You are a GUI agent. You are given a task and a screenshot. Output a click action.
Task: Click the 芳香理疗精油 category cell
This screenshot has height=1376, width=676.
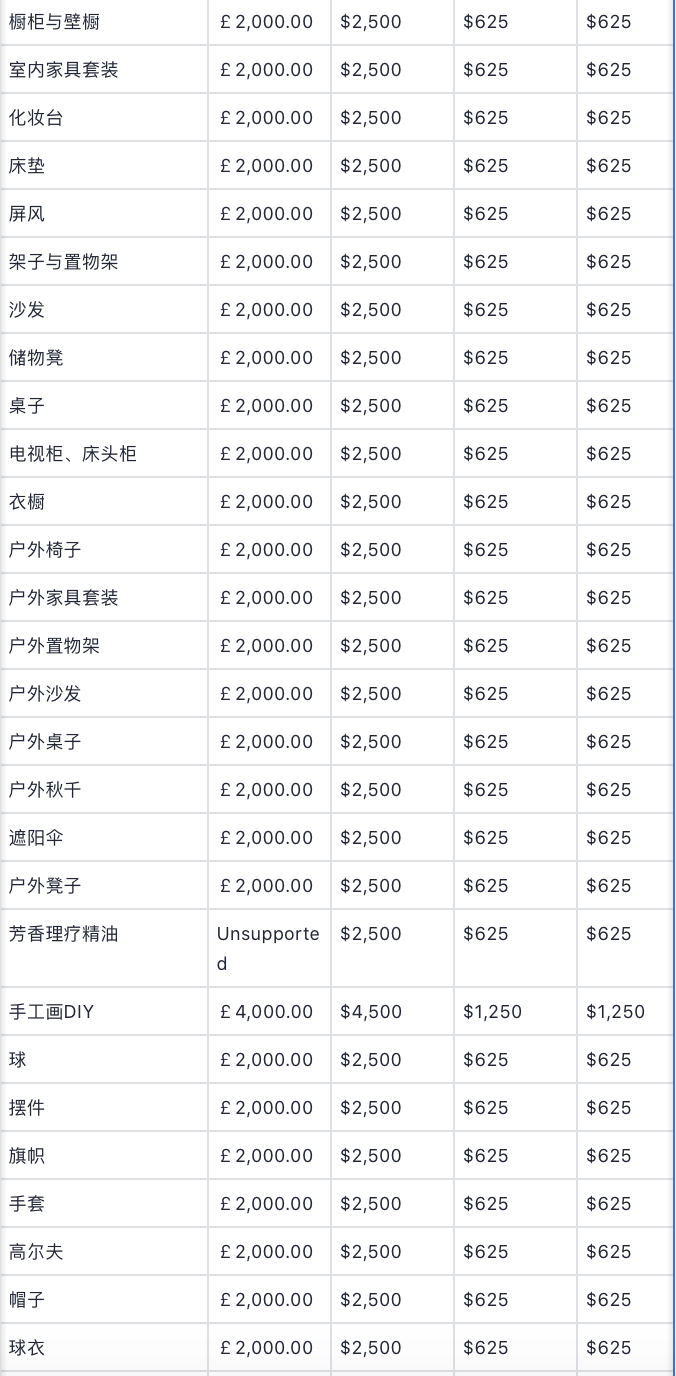(63, 934)
